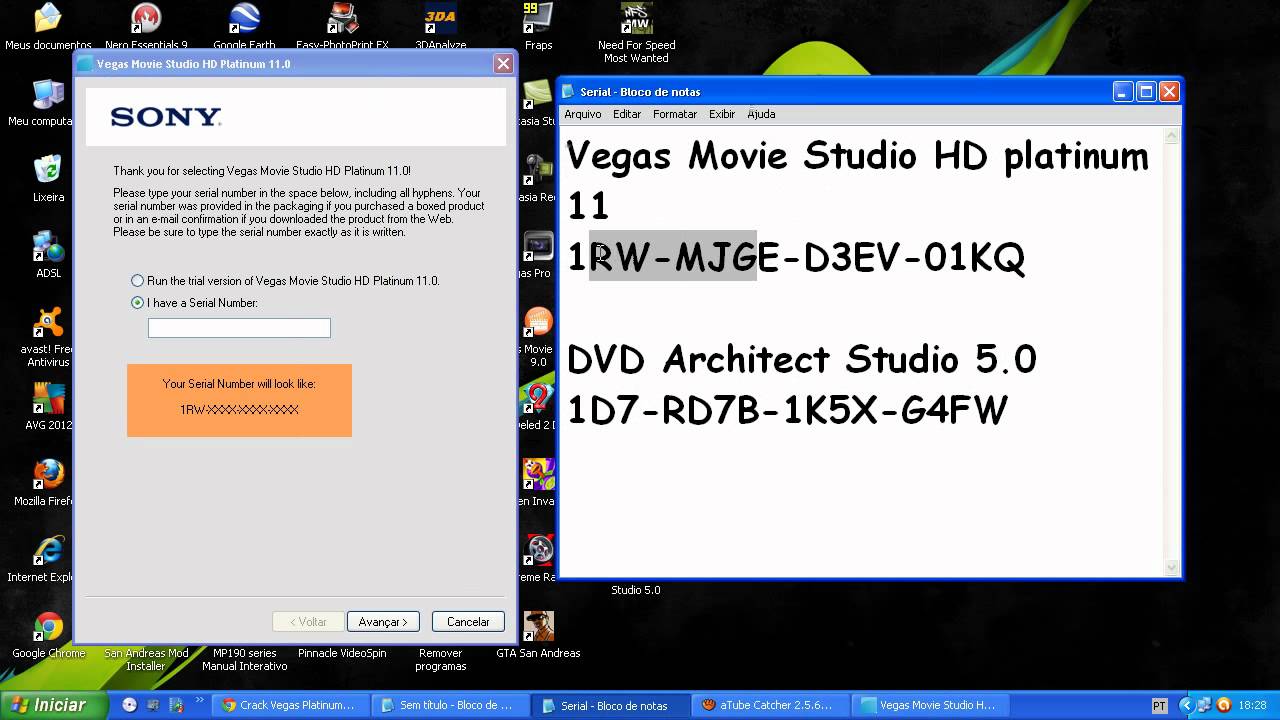Click the Notepad scrollbar up arrow

(1172, 133)
